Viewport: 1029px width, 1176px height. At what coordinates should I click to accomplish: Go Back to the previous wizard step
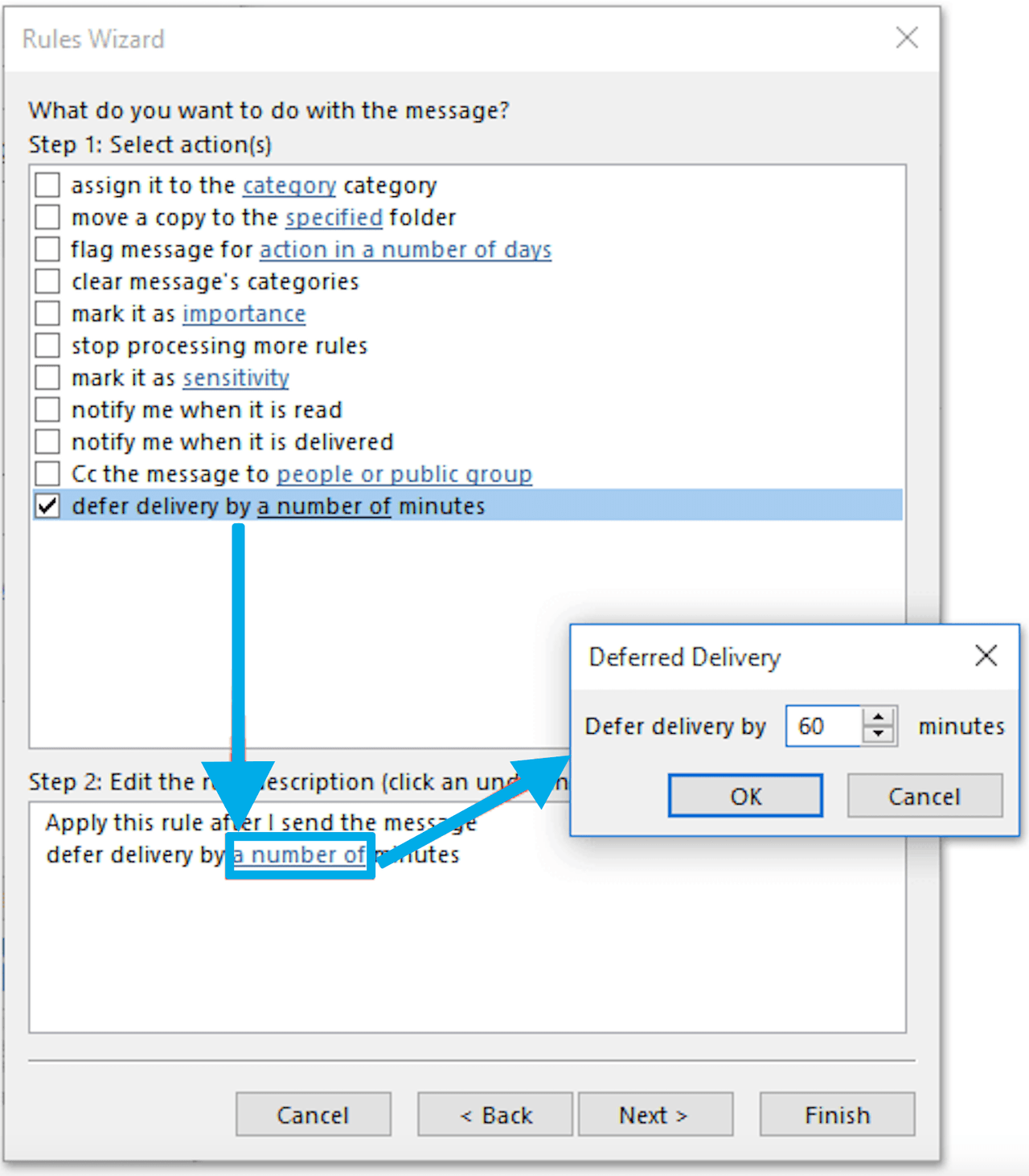(494, 1114)
